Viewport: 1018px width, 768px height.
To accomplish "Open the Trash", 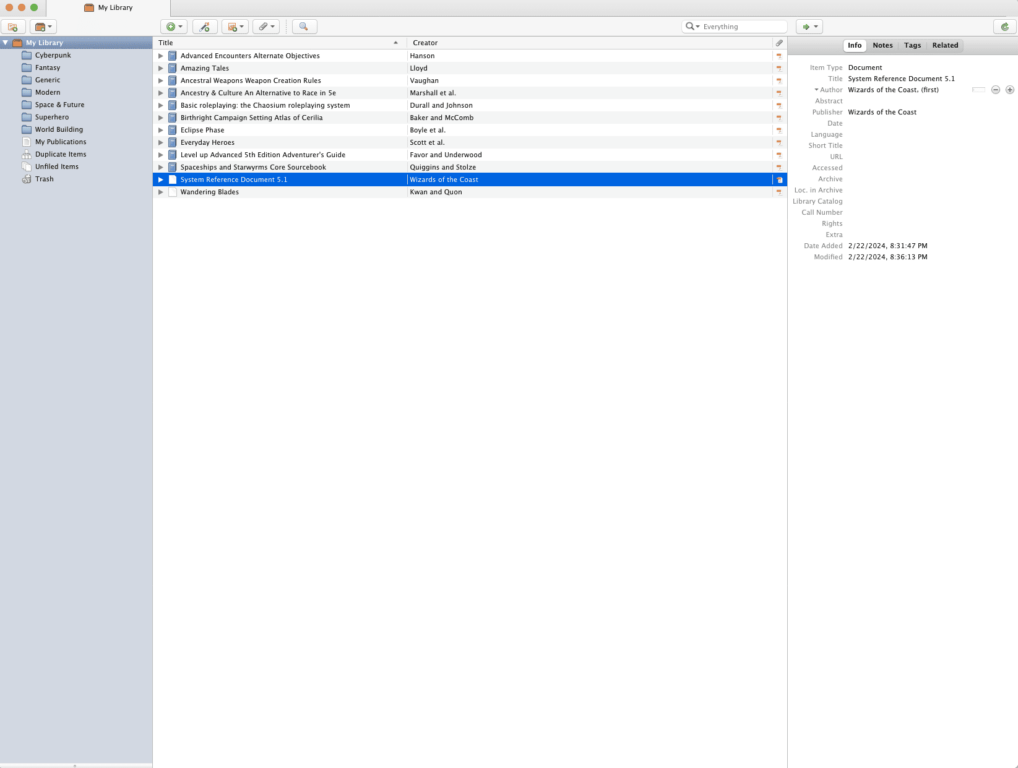I will point(43,179).
